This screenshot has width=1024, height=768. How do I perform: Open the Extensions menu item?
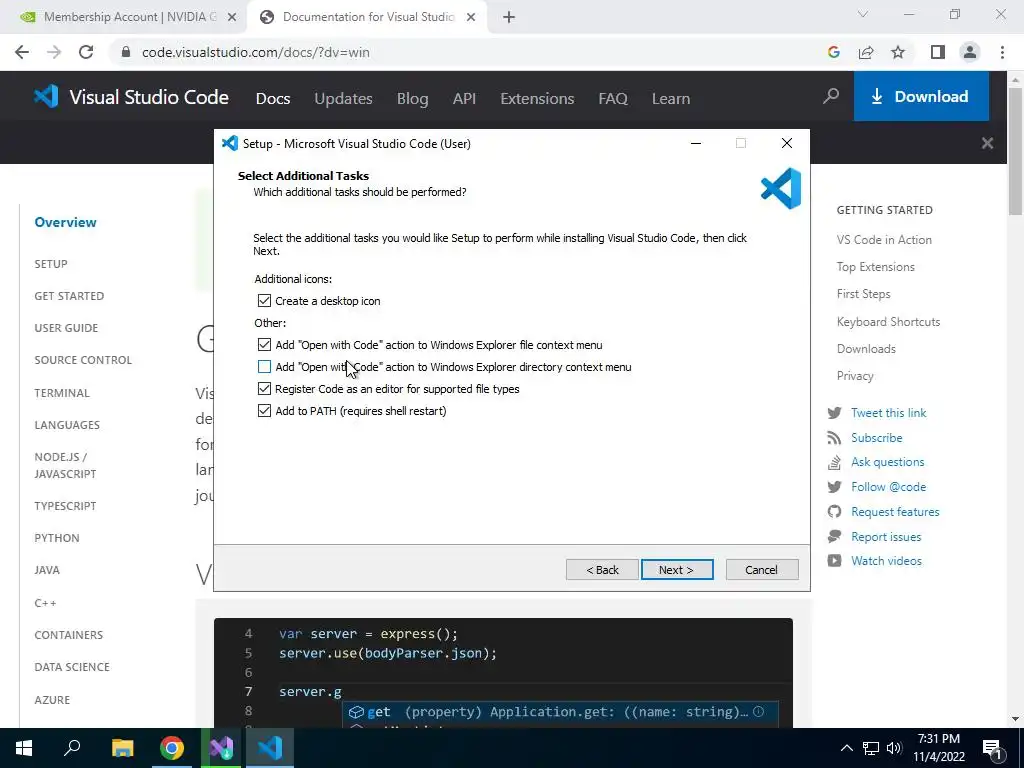537,99
